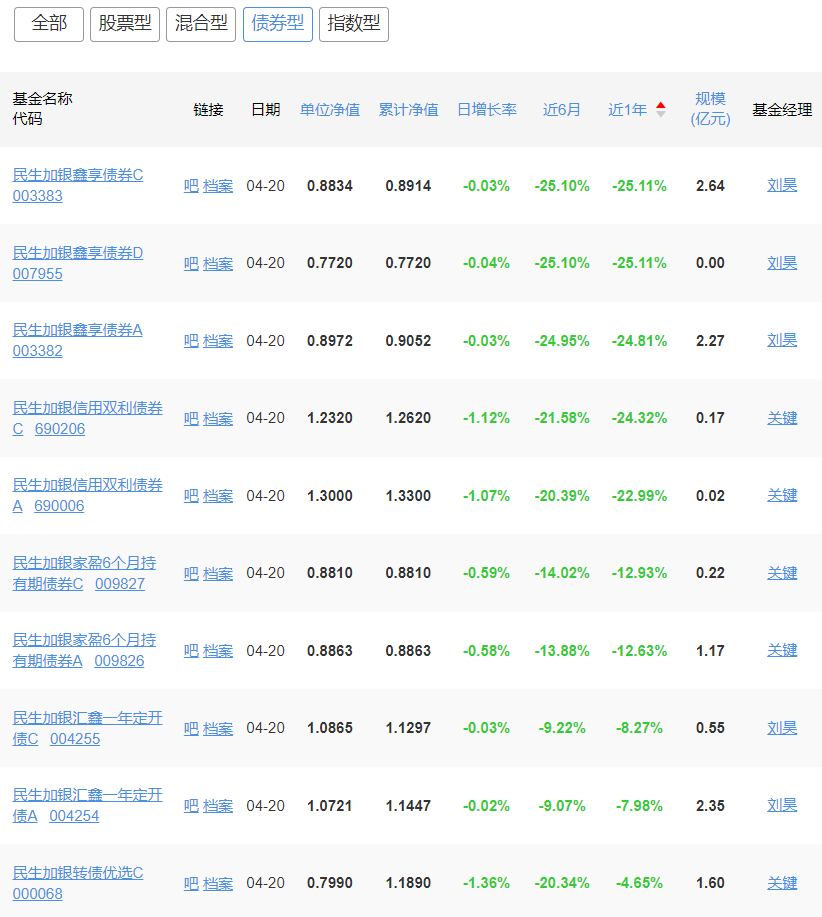Open 吧 link for fund 009826
Screen dimensions: 822x917
(x=191, y=651)
